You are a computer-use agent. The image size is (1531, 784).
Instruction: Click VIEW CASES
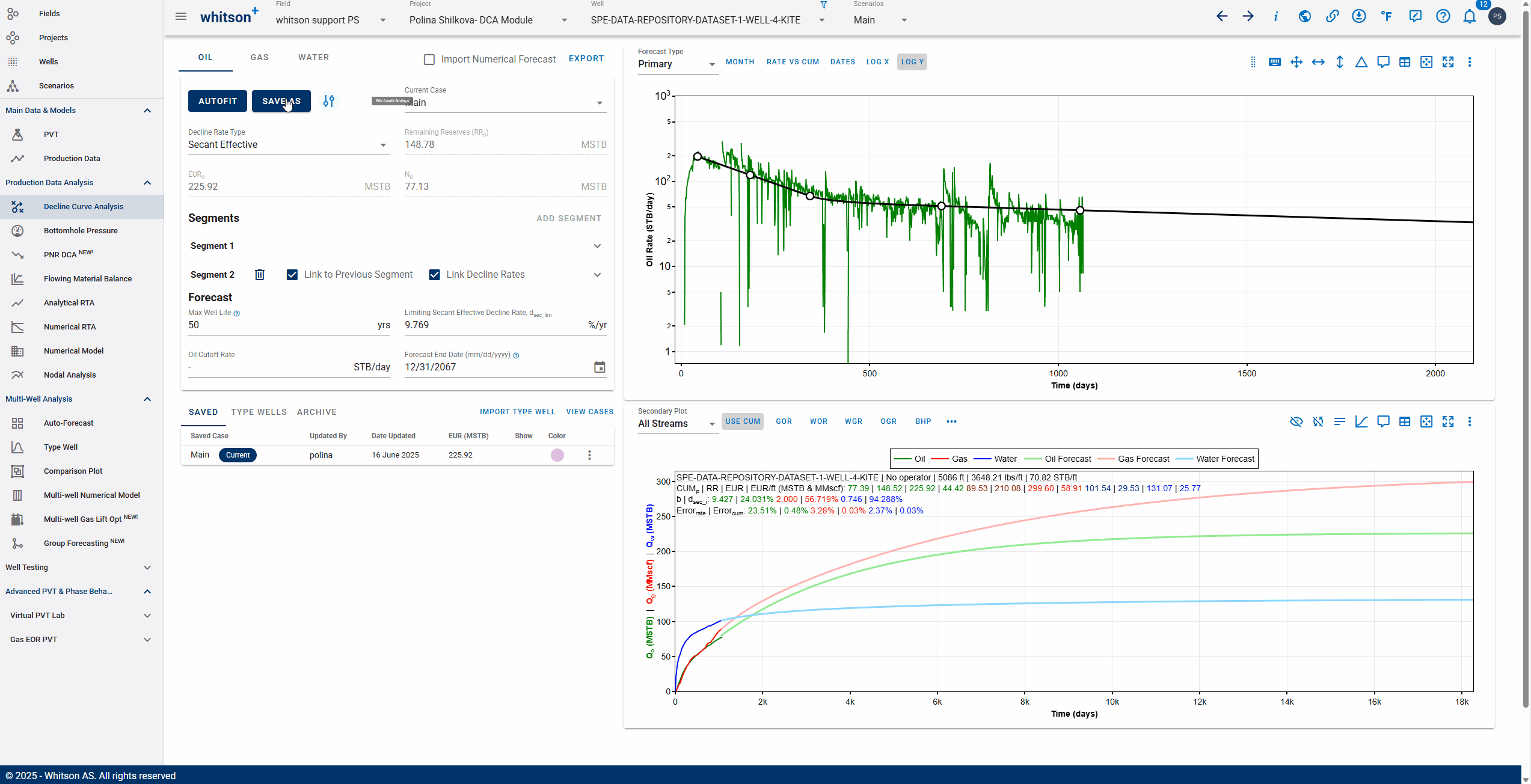590,412
